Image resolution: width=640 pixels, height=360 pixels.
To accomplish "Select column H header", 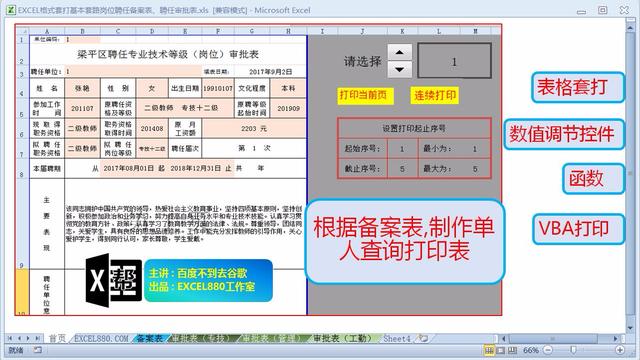I will pos(288,31).
